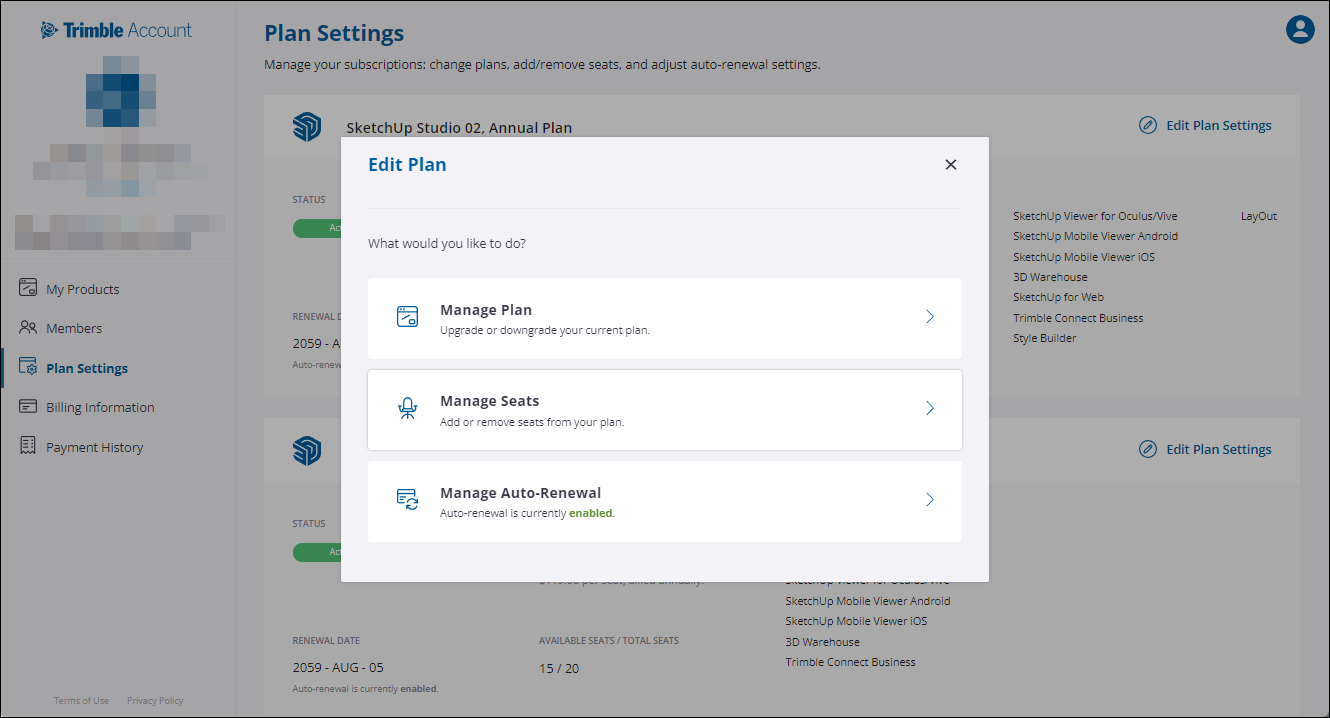Viewport: 1330px width, 718px height.
Task: Click the Trimble Account logo
Action: coord(116,29)
